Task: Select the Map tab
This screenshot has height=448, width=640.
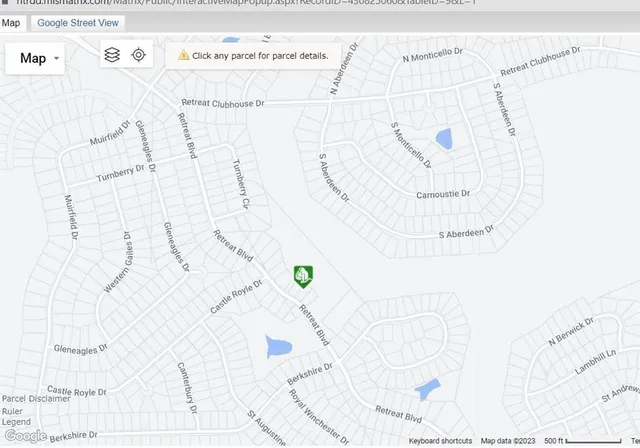Action: coord(10,22)
